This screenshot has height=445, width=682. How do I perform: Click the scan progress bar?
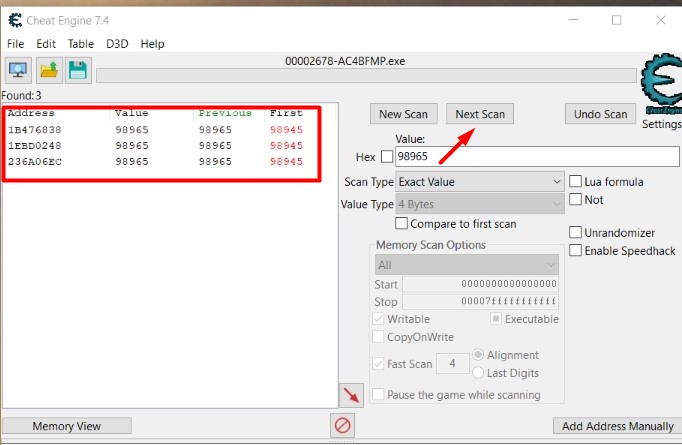tap(366, 75)
